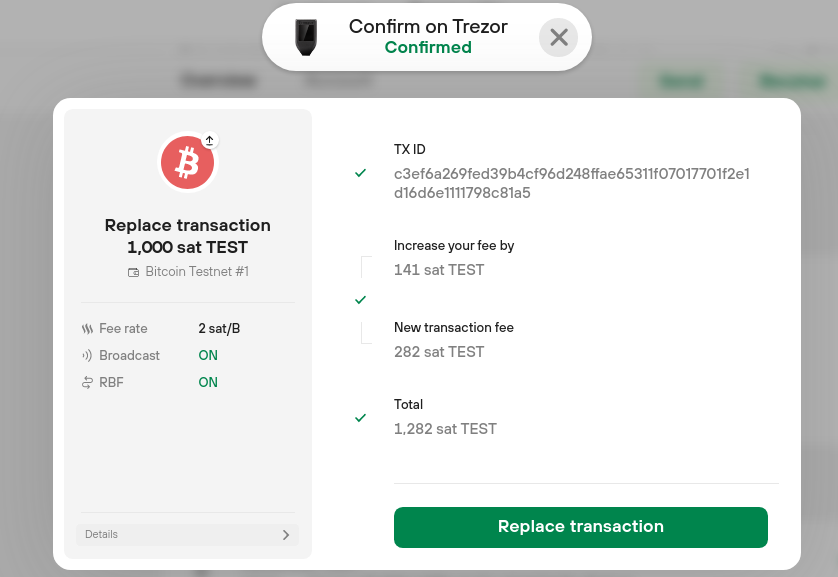This screenshot has height=577, width=838.
Task: Click the Broadcast signal icon
Action: tap(88, 355)
